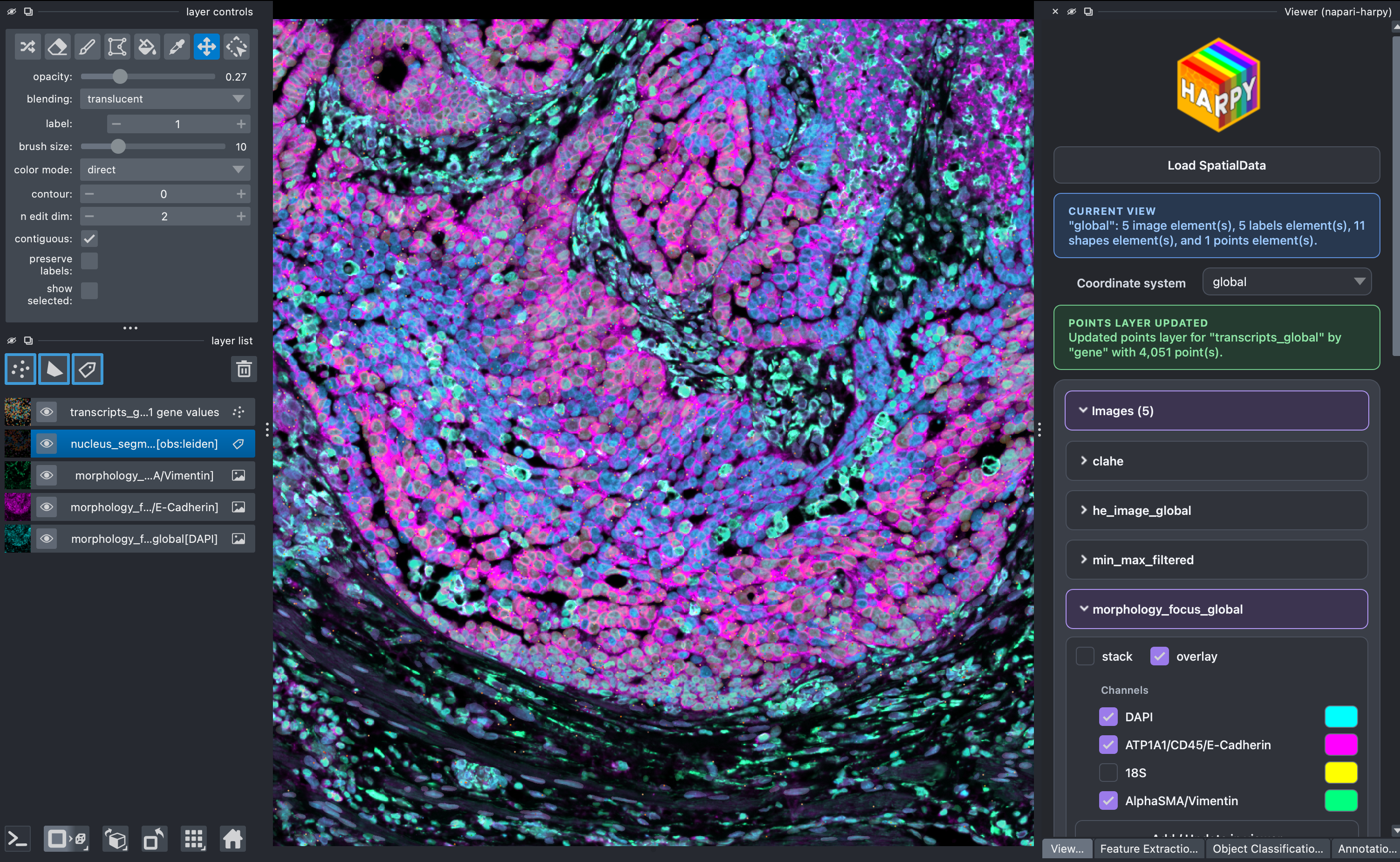This screenshot has width=1400, height=862.
Task: Toggle 2D/3D view mode
Action: tap(67, 839)
